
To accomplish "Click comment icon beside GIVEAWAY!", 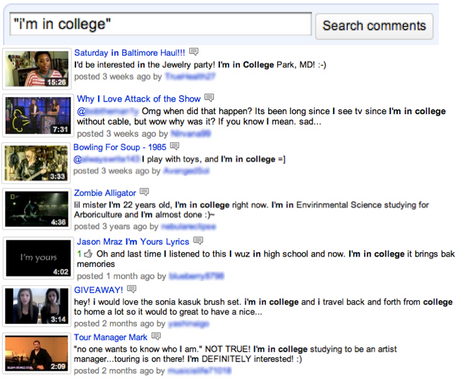I will (132, 289).
